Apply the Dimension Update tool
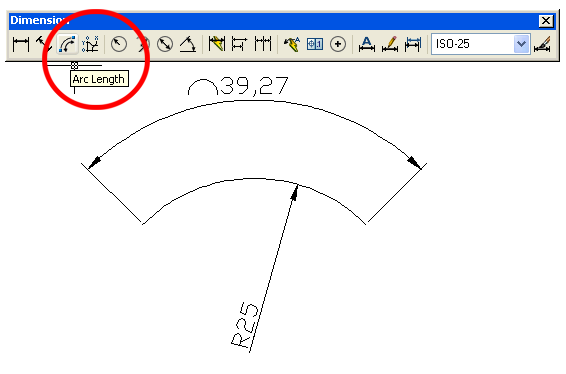Image resolution: width=566 pixels, height=374 pixels. [x=413, y=44]
